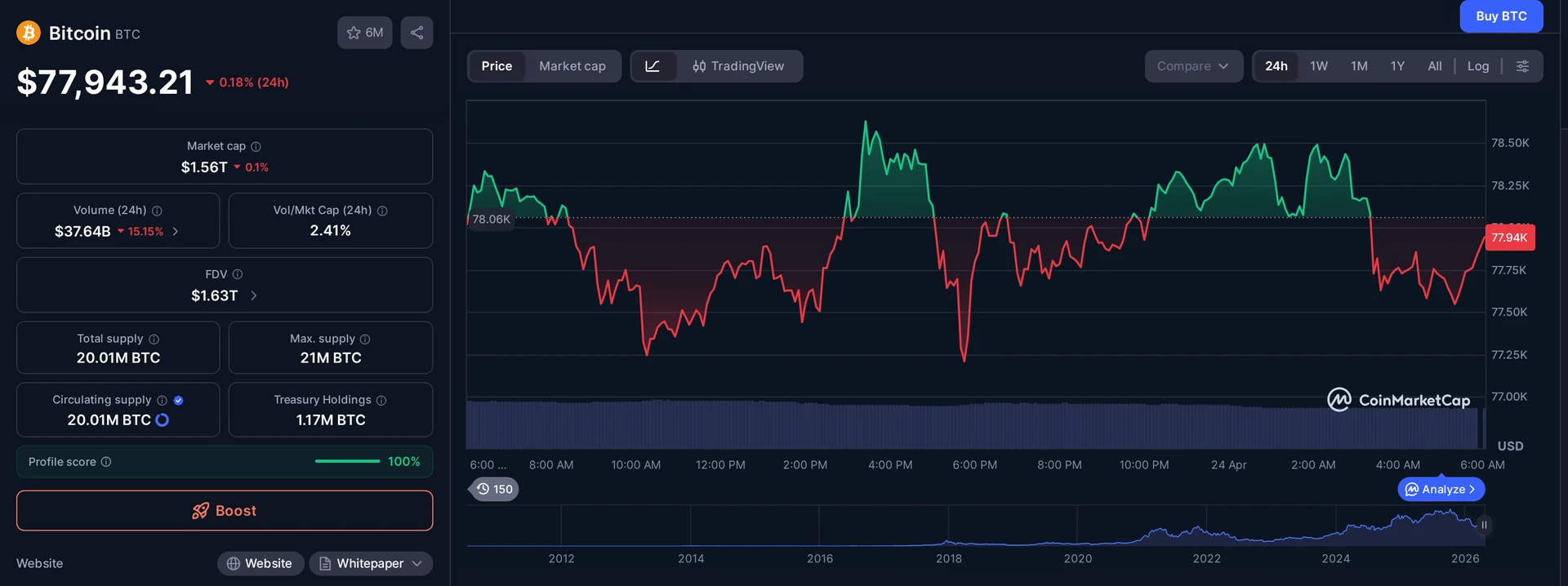Expand the Whitepaper dropdown
Viewport: 1568px width, 586px height.
[371, 563]
